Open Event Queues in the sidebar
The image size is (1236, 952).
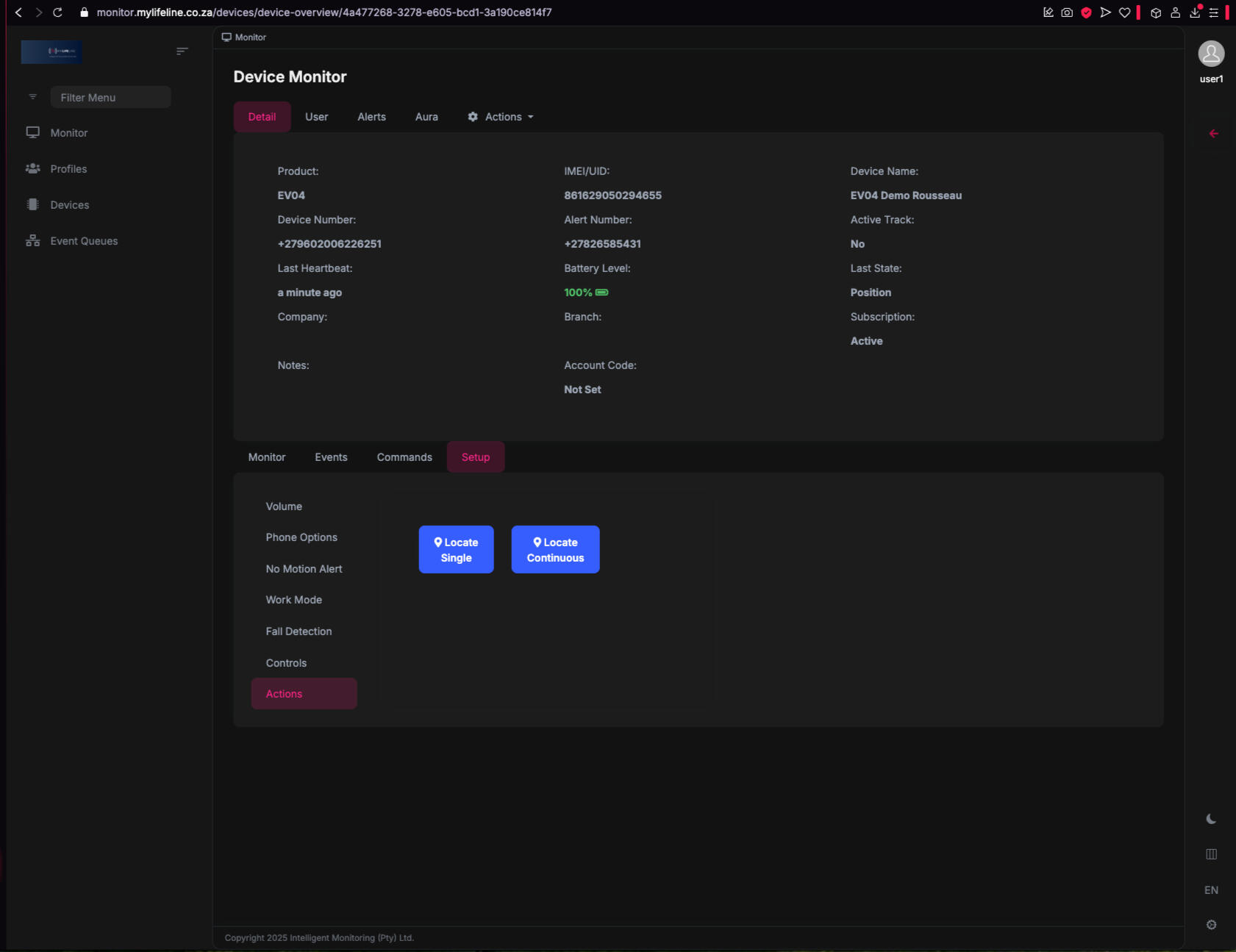click(x=84, y=241)
